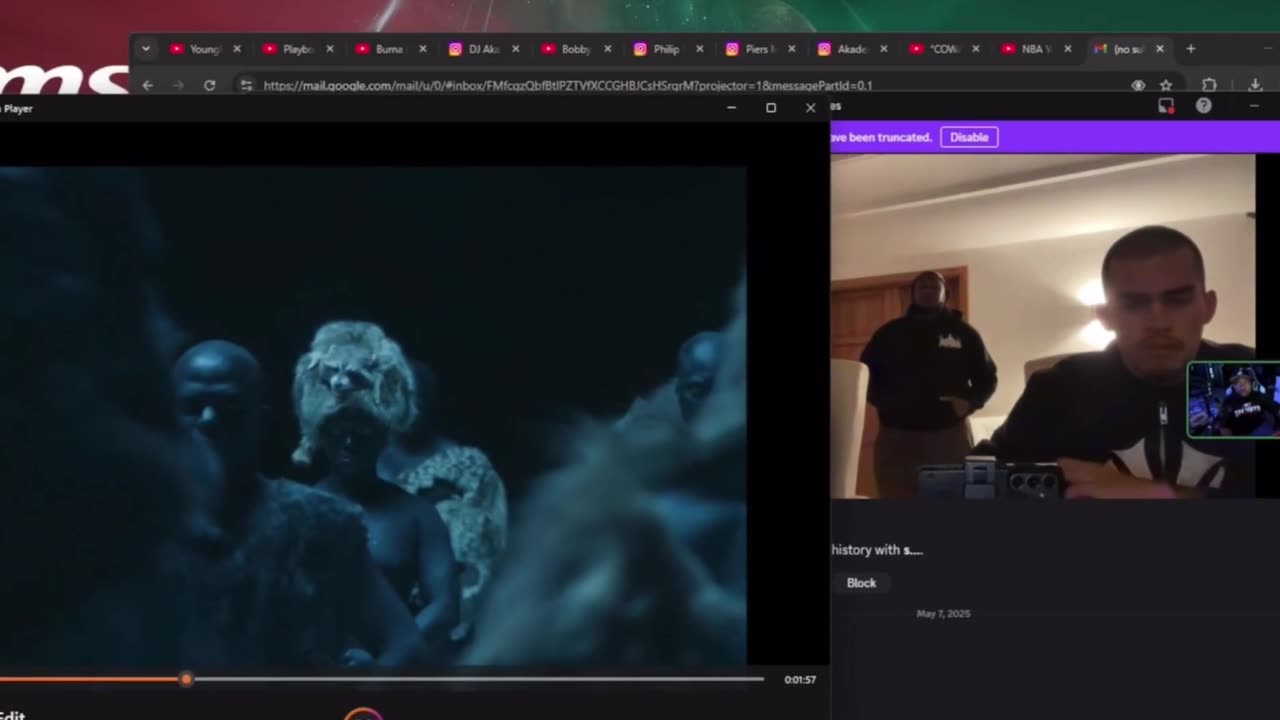This screenshot has height=720, width=1280.
Task: Select the Gmail (no su tab
Action: click(1128, 49)
